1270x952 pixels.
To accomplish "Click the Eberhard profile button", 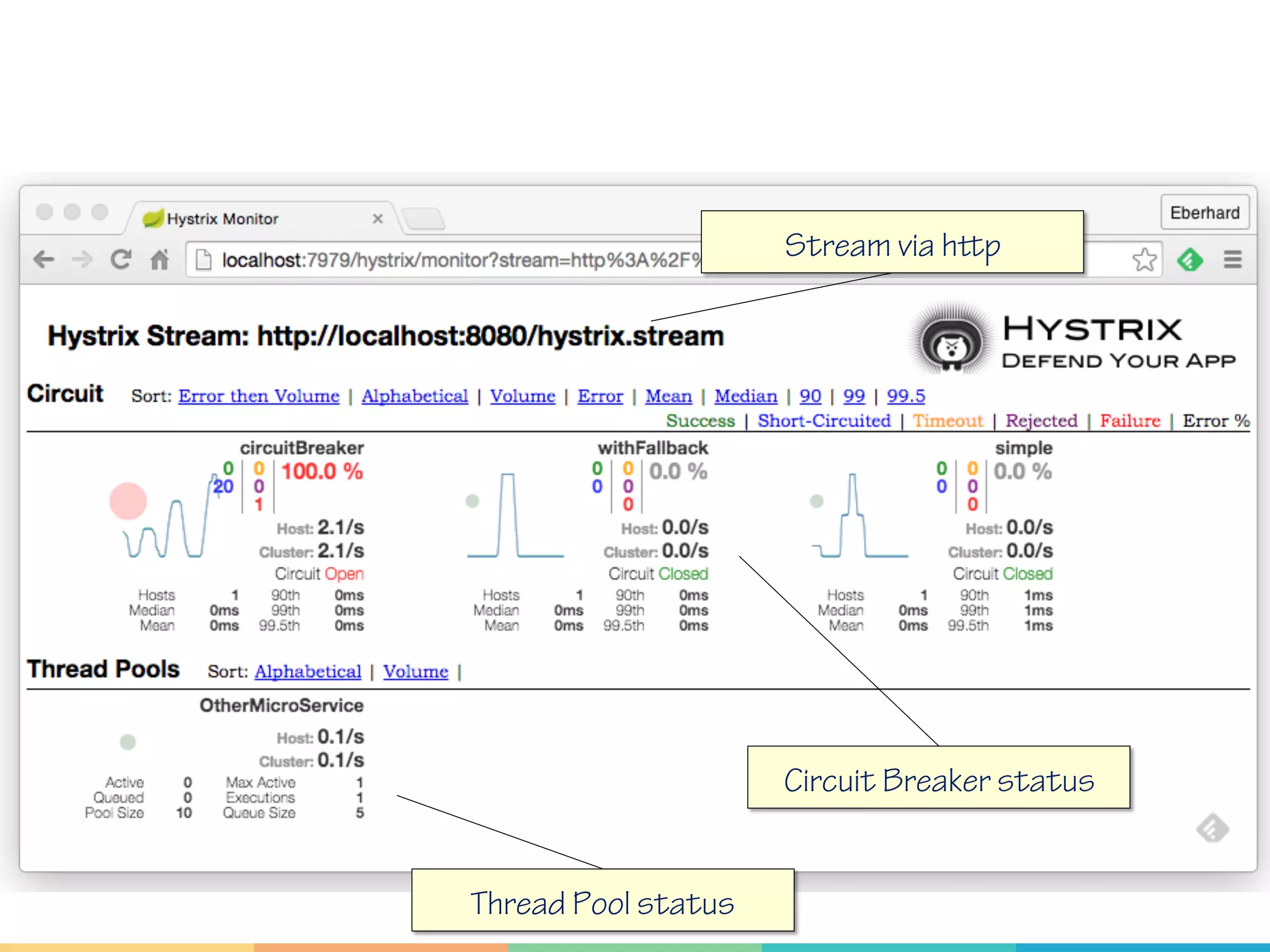I will pos(1204,213).
